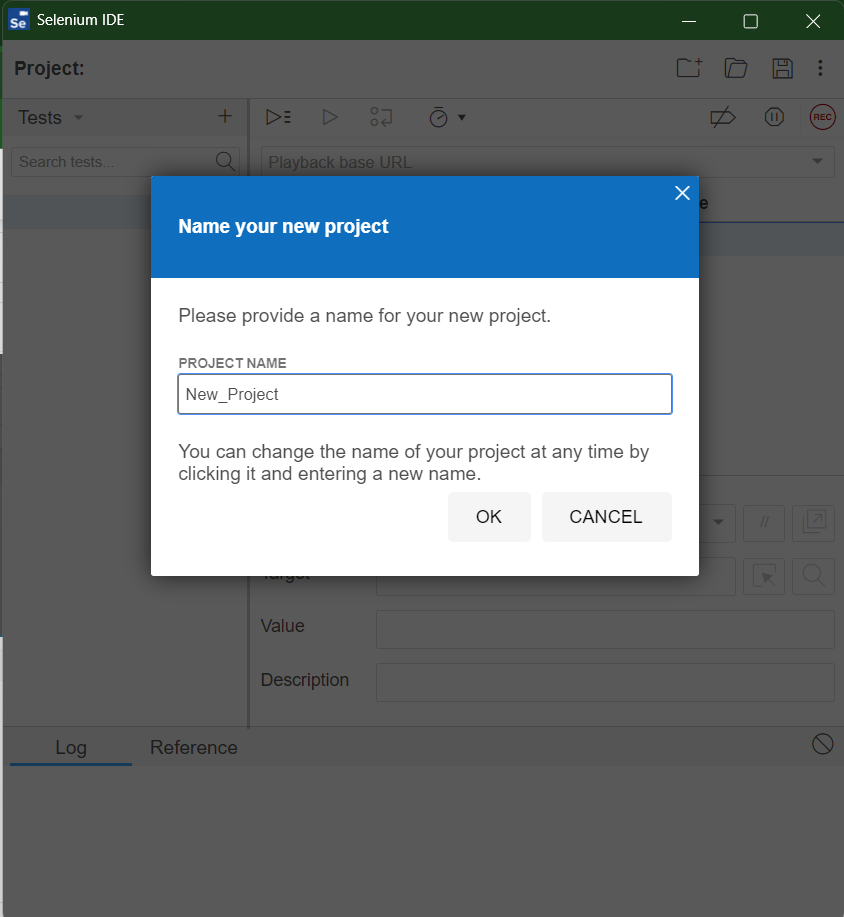This screenshot has width=844, height=917.
Task: Run current test play icon
Action: pos(330,117)
